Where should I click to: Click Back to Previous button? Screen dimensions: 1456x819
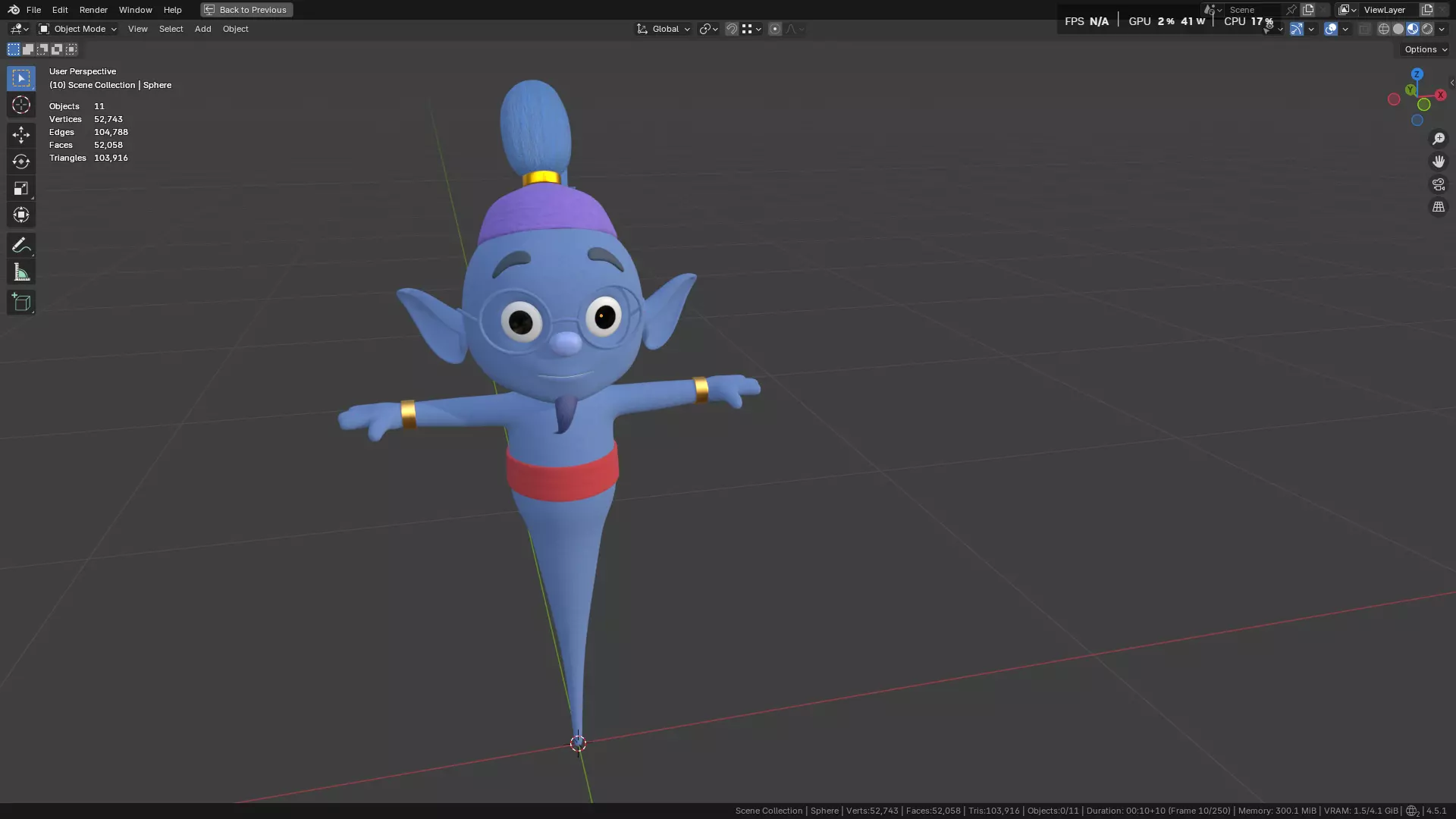(246, 10)
